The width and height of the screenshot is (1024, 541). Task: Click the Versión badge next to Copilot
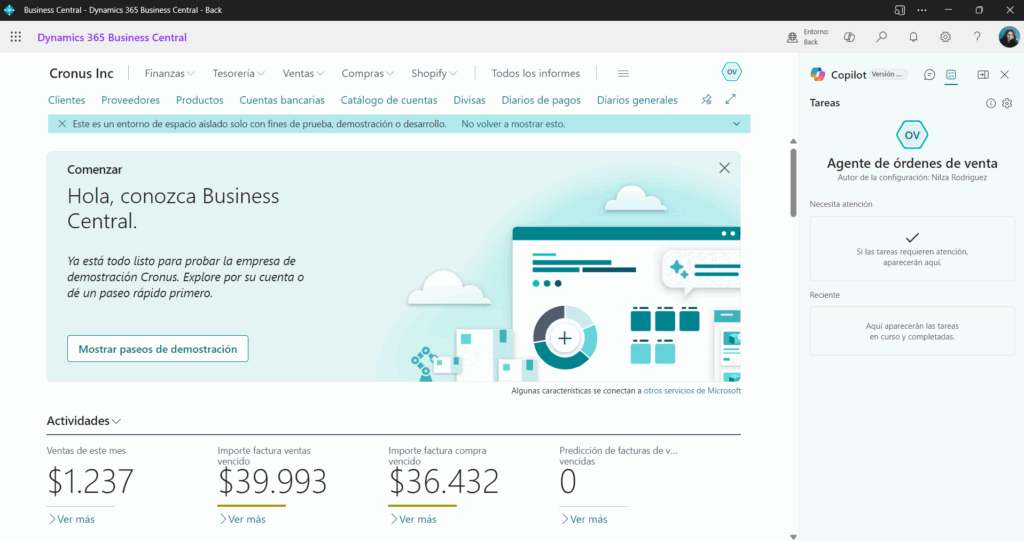pyautogui.click(x=887, y=74)
